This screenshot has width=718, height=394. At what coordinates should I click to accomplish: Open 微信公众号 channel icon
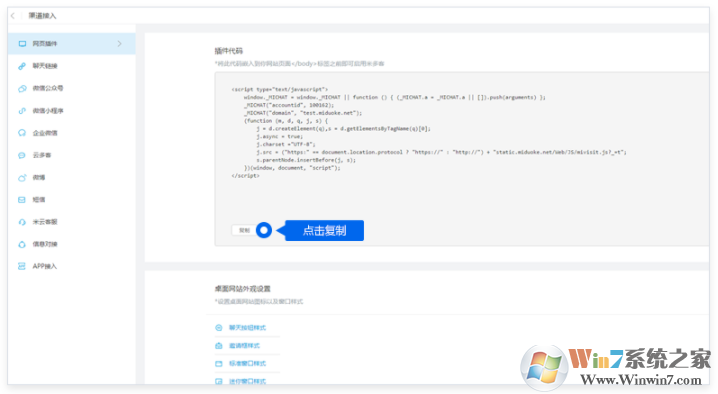[22, 88]
